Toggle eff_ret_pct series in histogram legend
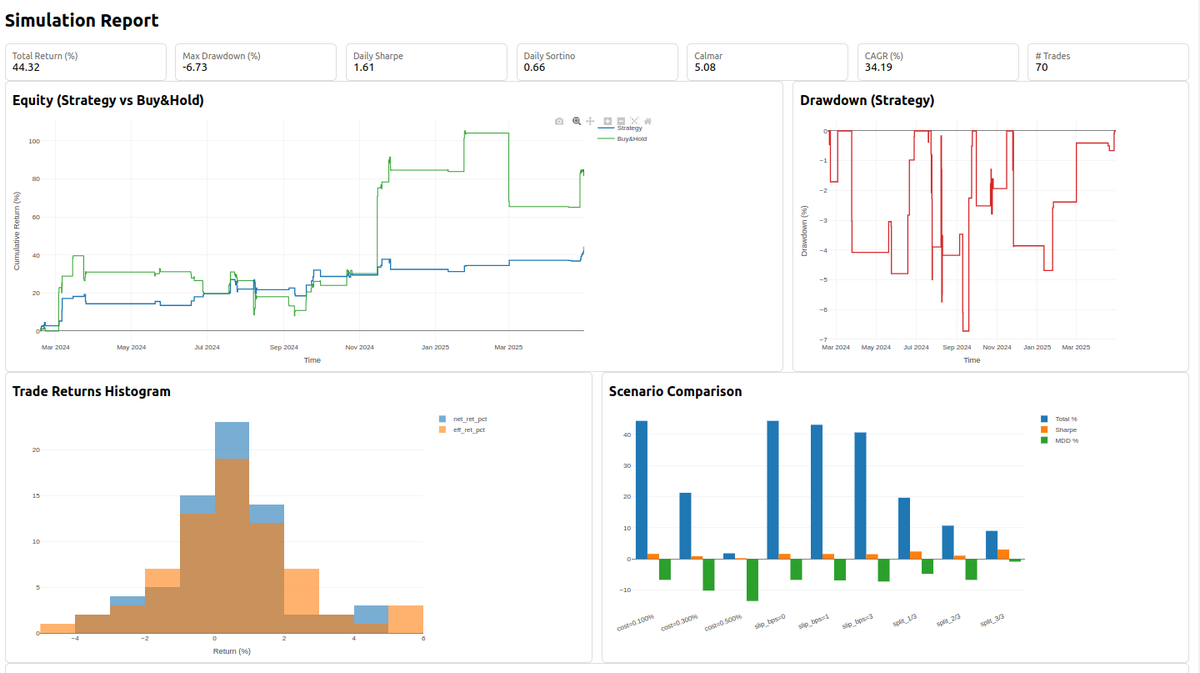1200x673 pixels. [462, 430]
